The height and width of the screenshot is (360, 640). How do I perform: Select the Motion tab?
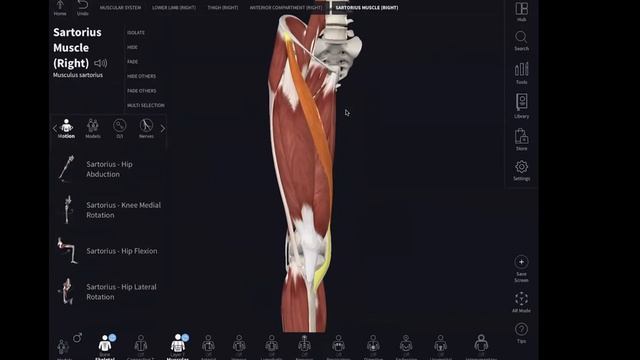tap(66, 129)
